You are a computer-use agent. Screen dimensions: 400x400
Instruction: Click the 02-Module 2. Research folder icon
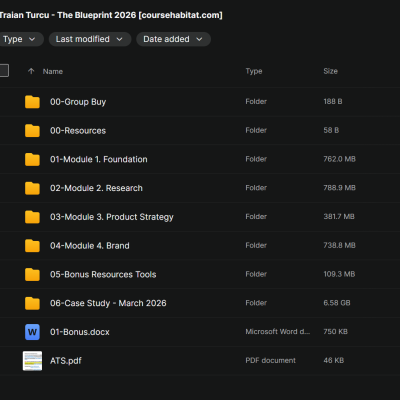(x=32, y=188)
